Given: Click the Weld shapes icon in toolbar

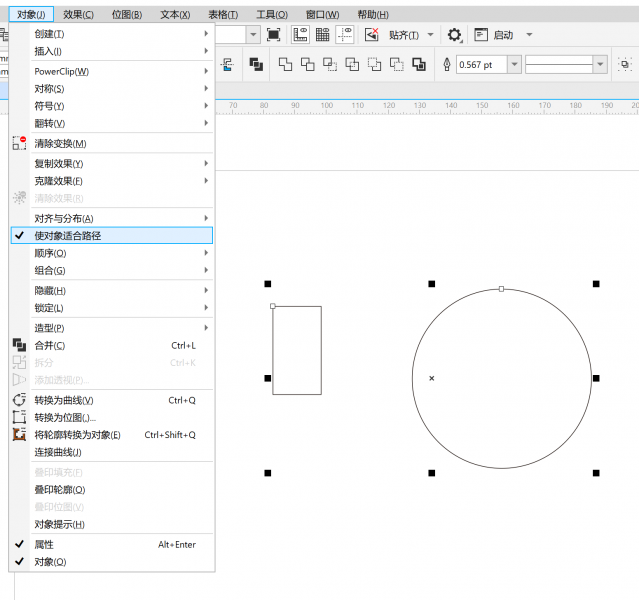Looking at the screenshot, I should click(x=285, y=64).
